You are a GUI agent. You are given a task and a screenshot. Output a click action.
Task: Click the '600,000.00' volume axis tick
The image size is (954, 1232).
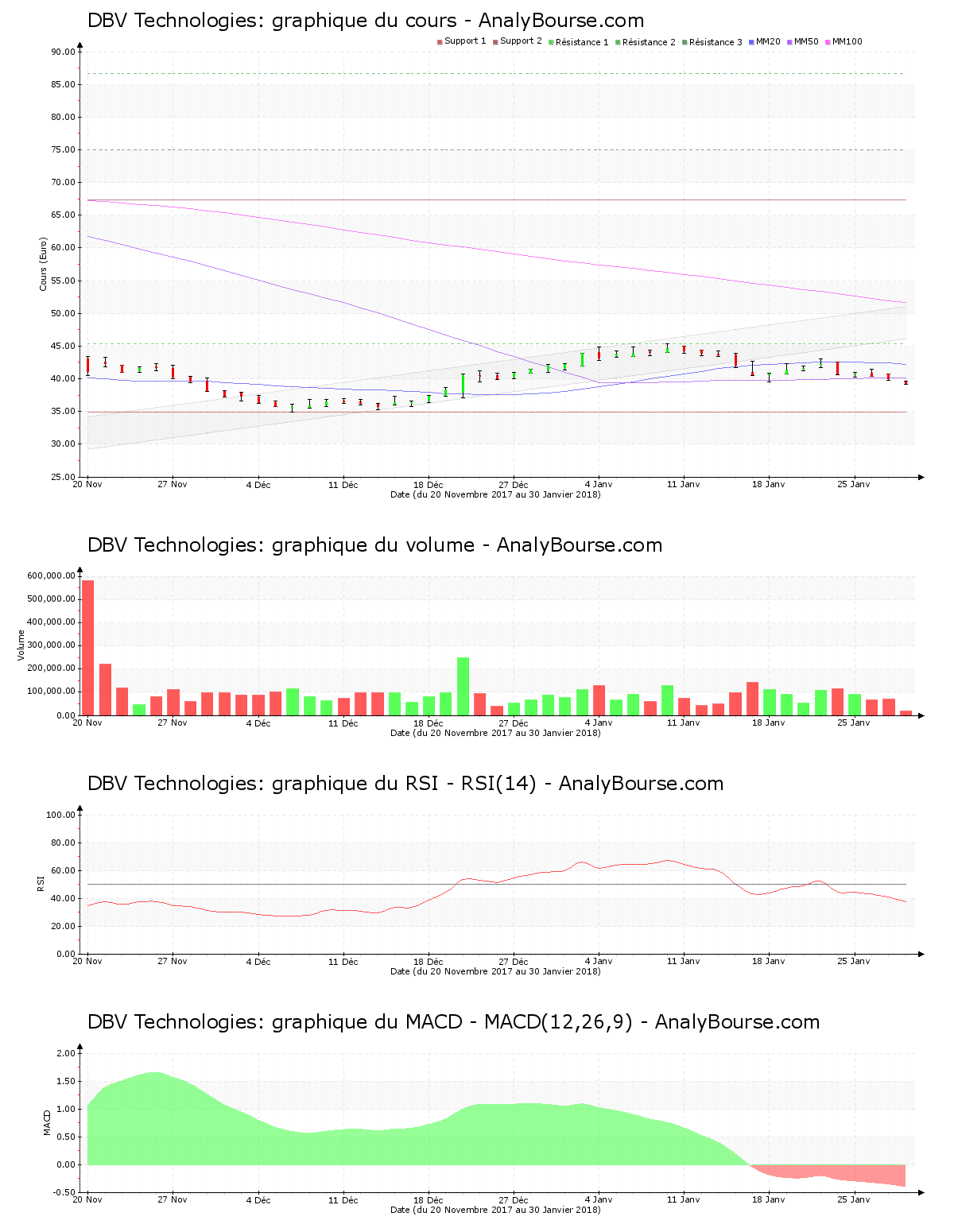(x=51, y=575)
